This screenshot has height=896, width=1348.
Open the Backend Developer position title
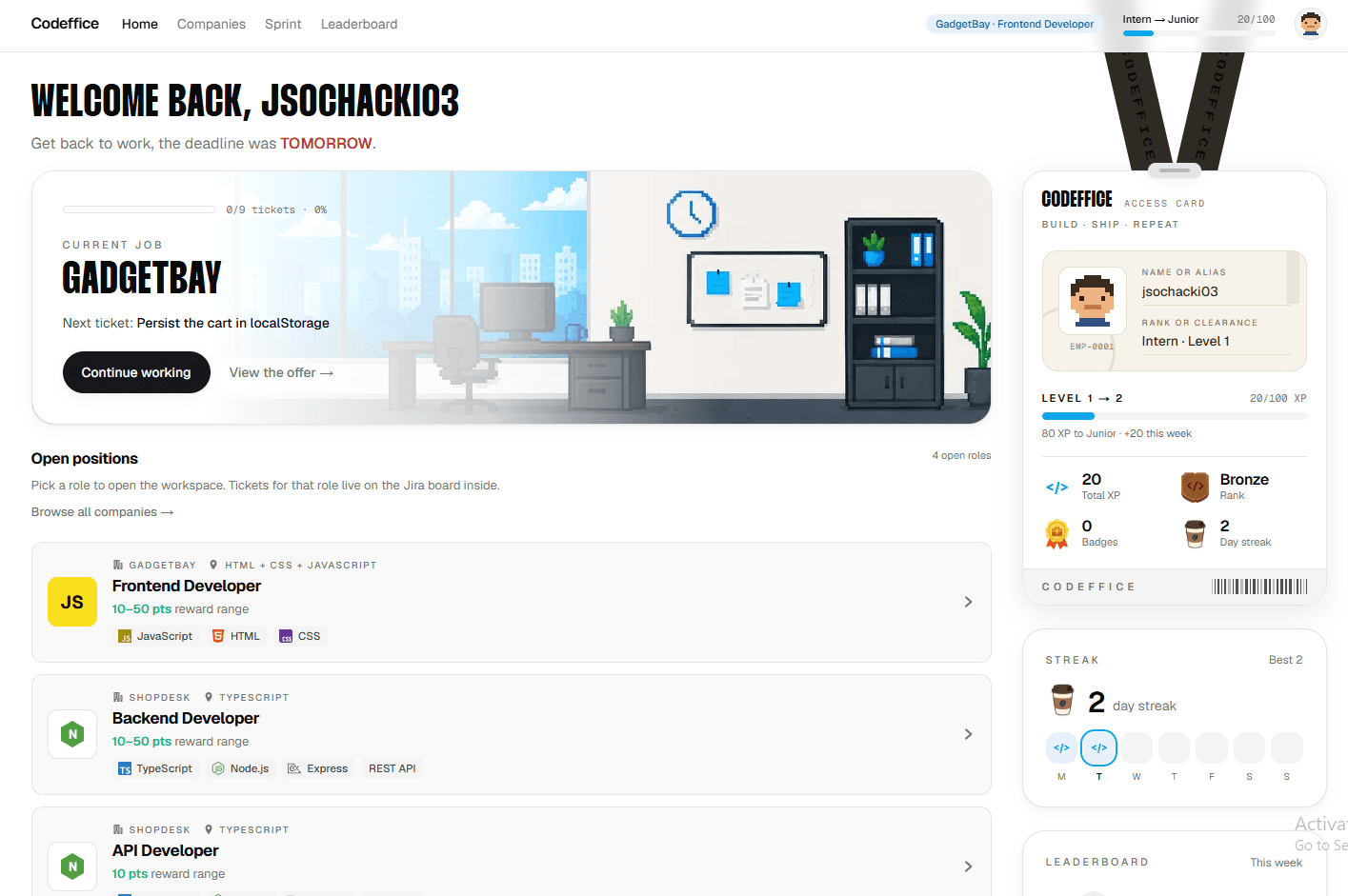point(186,718)
